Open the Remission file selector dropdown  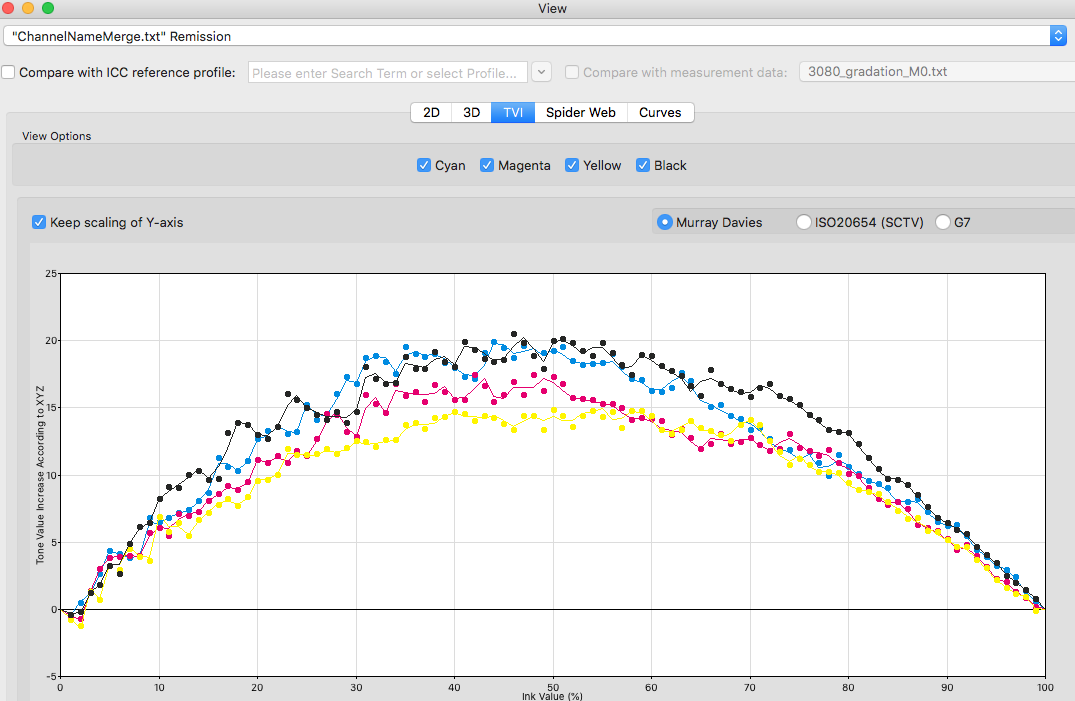[535, 36]
